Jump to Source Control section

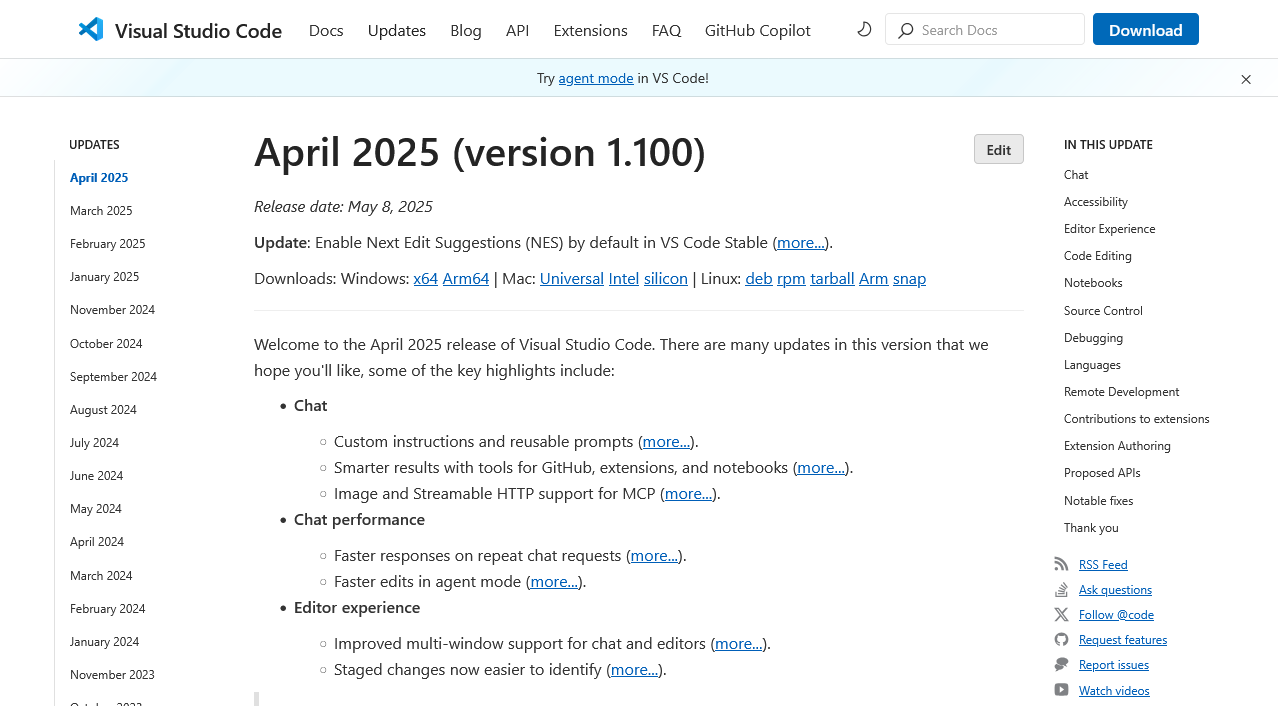click(x=1103, y=311)
